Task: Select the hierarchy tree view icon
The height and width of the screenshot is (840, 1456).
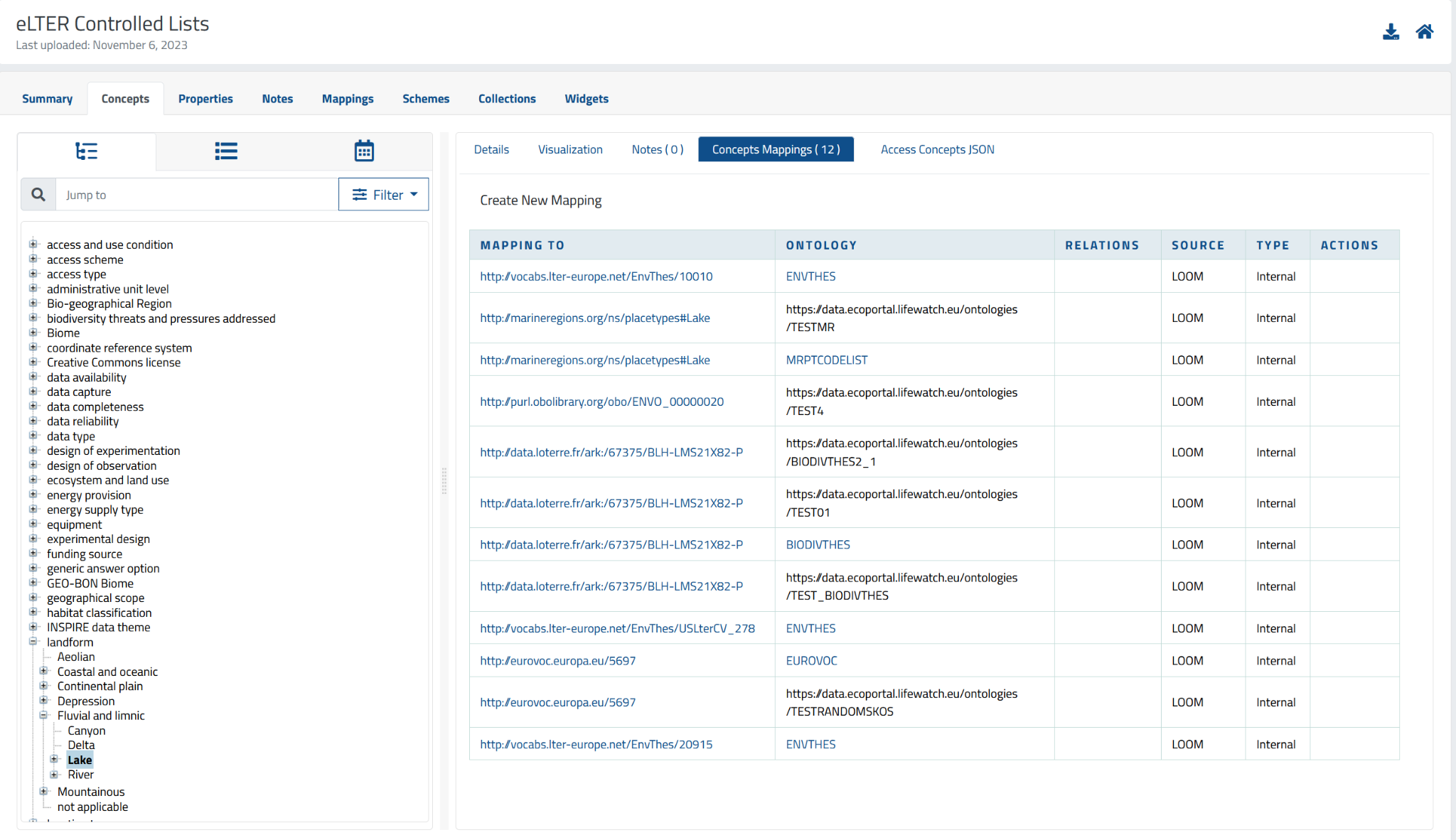Action: coord(87,151)
